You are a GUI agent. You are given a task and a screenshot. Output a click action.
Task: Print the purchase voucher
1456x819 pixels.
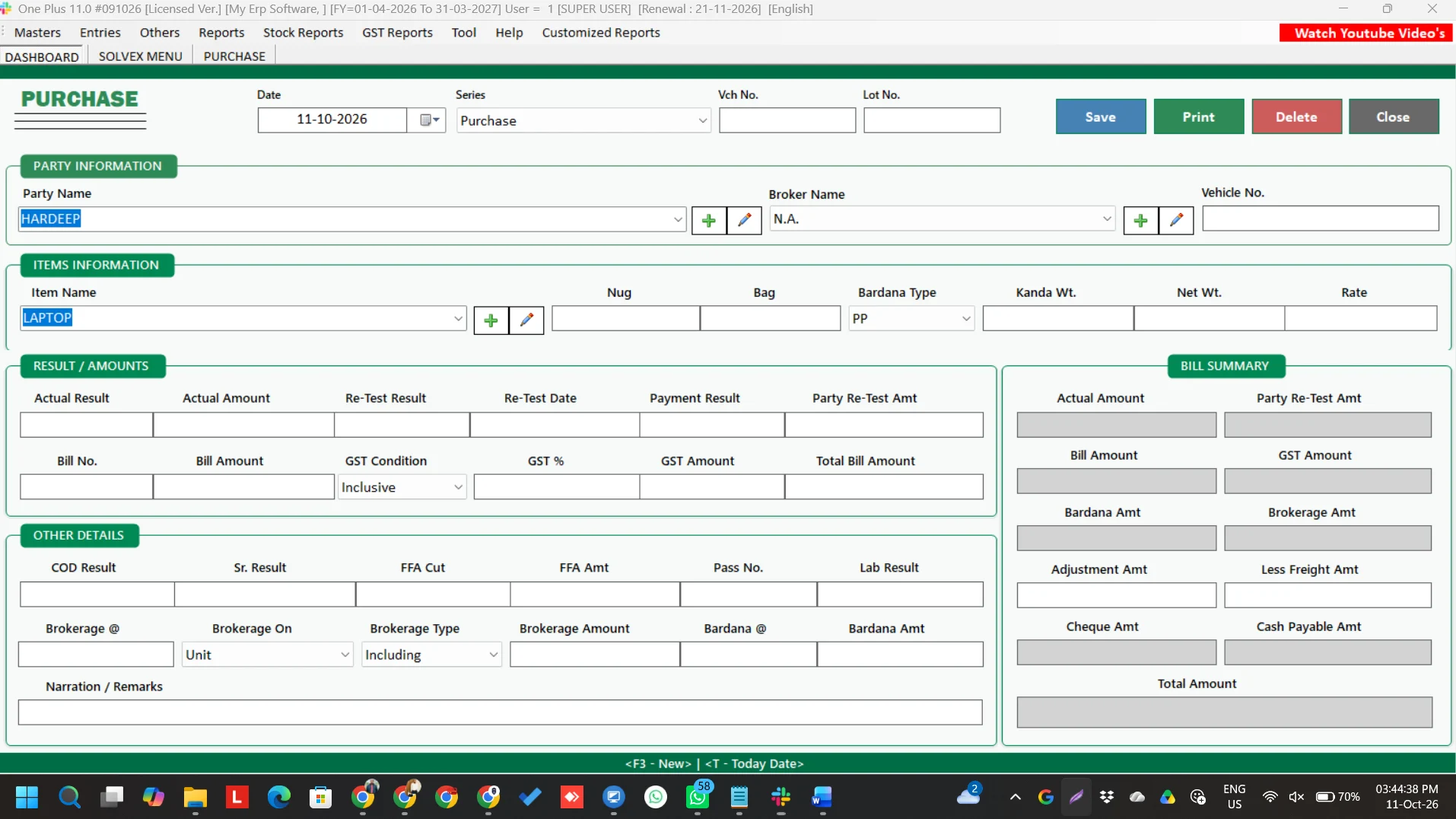point(1198,116)
